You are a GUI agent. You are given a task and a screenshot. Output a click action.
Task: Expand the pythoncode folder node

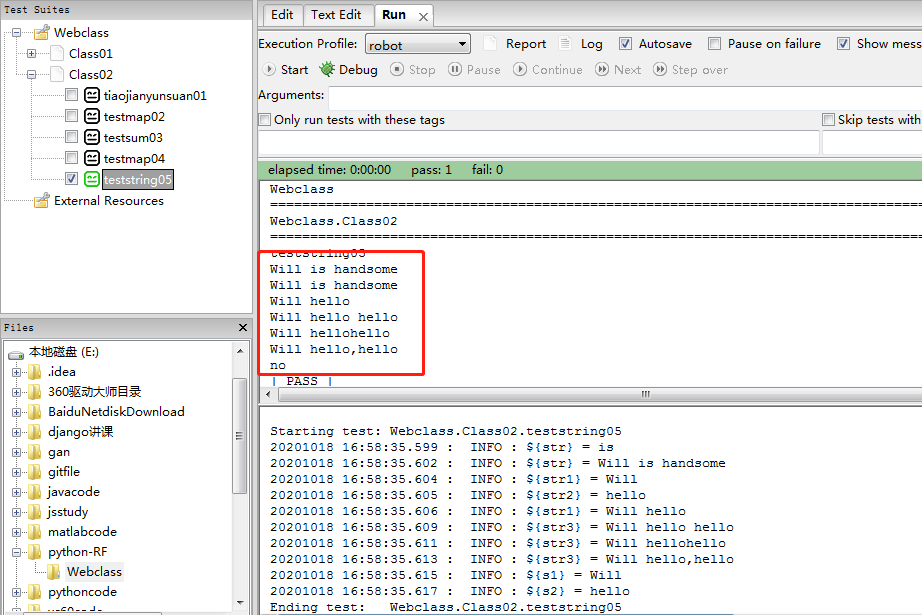coord(16,592)
